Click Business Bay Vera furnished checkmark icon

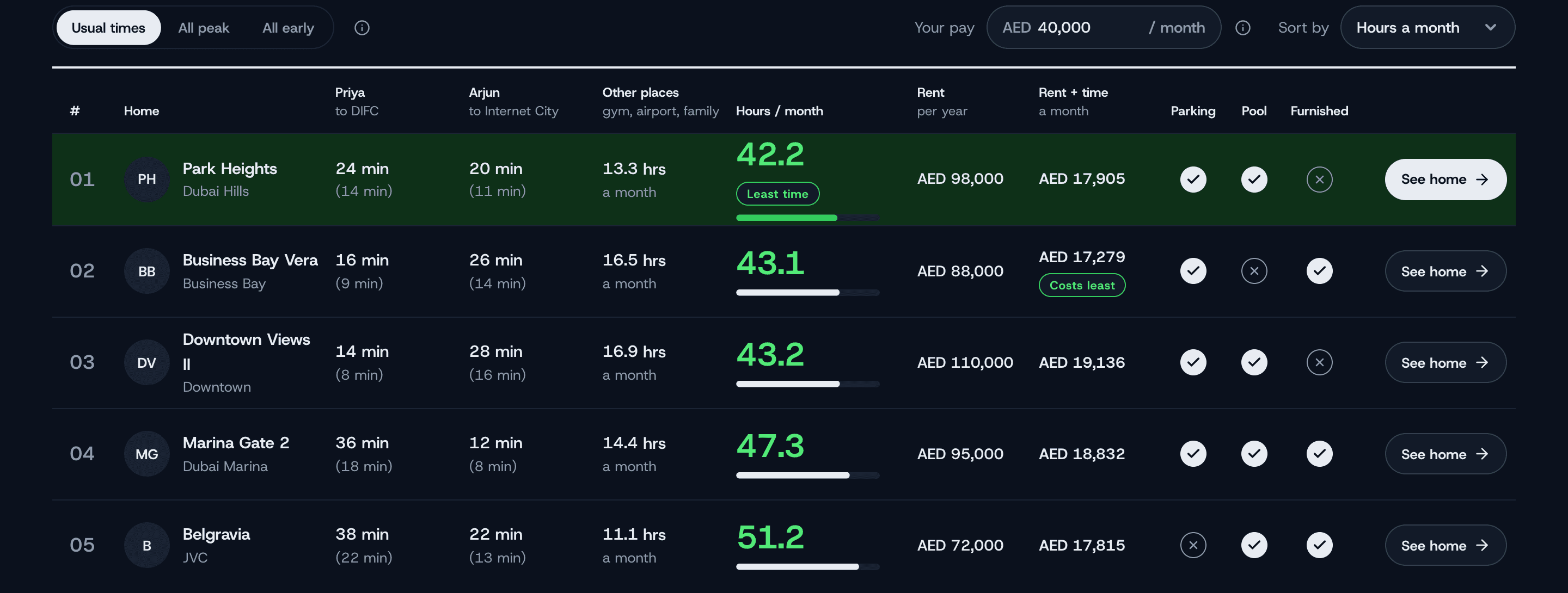pos(1319,271)
